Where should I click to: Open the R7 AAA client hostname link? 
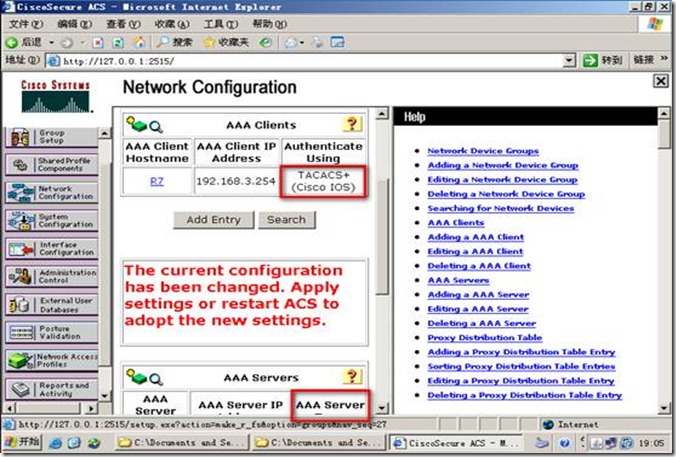pyautogui.click(x=156, y=181)
